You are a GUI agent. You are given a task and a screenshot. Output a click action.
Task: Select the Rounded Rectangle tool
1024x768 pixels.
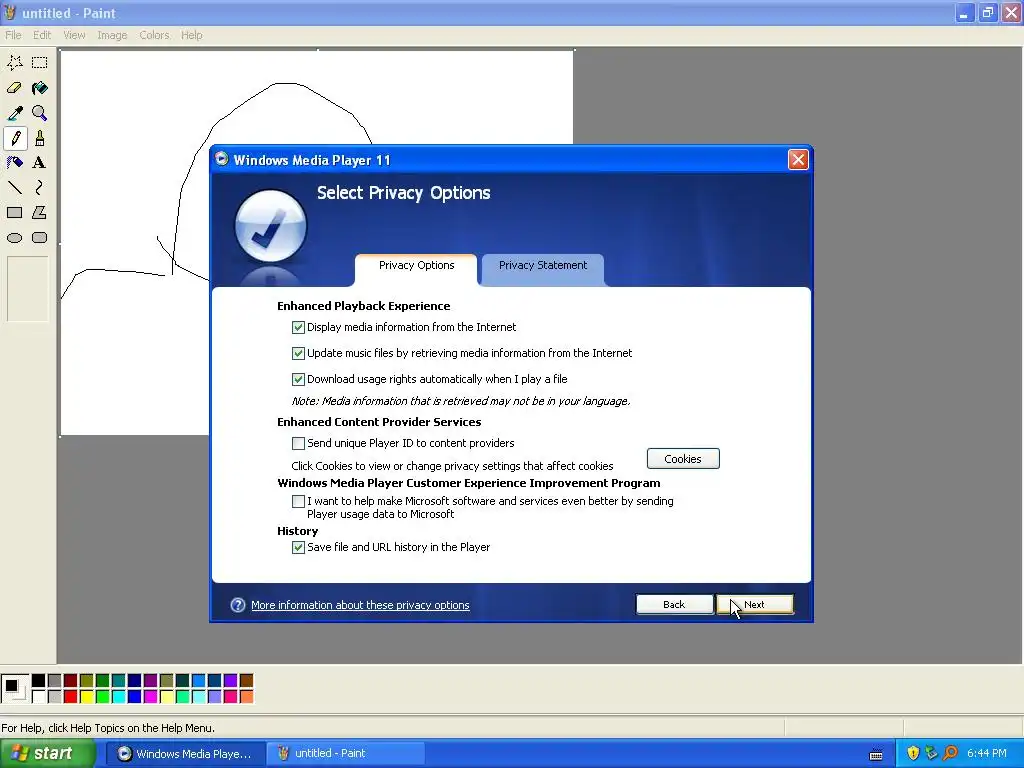[40, 238]
